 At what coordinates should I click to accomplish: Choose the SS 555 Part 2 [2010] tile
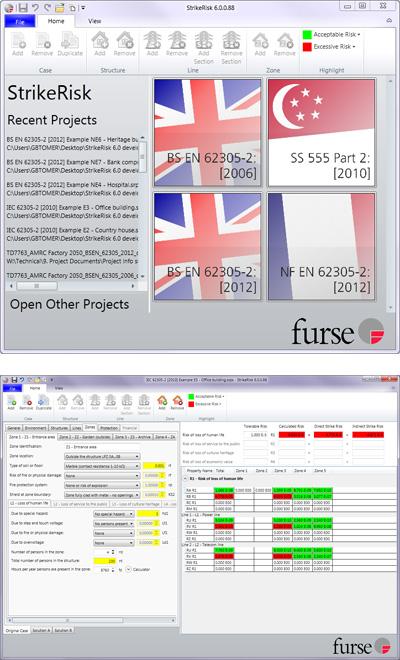321,133
